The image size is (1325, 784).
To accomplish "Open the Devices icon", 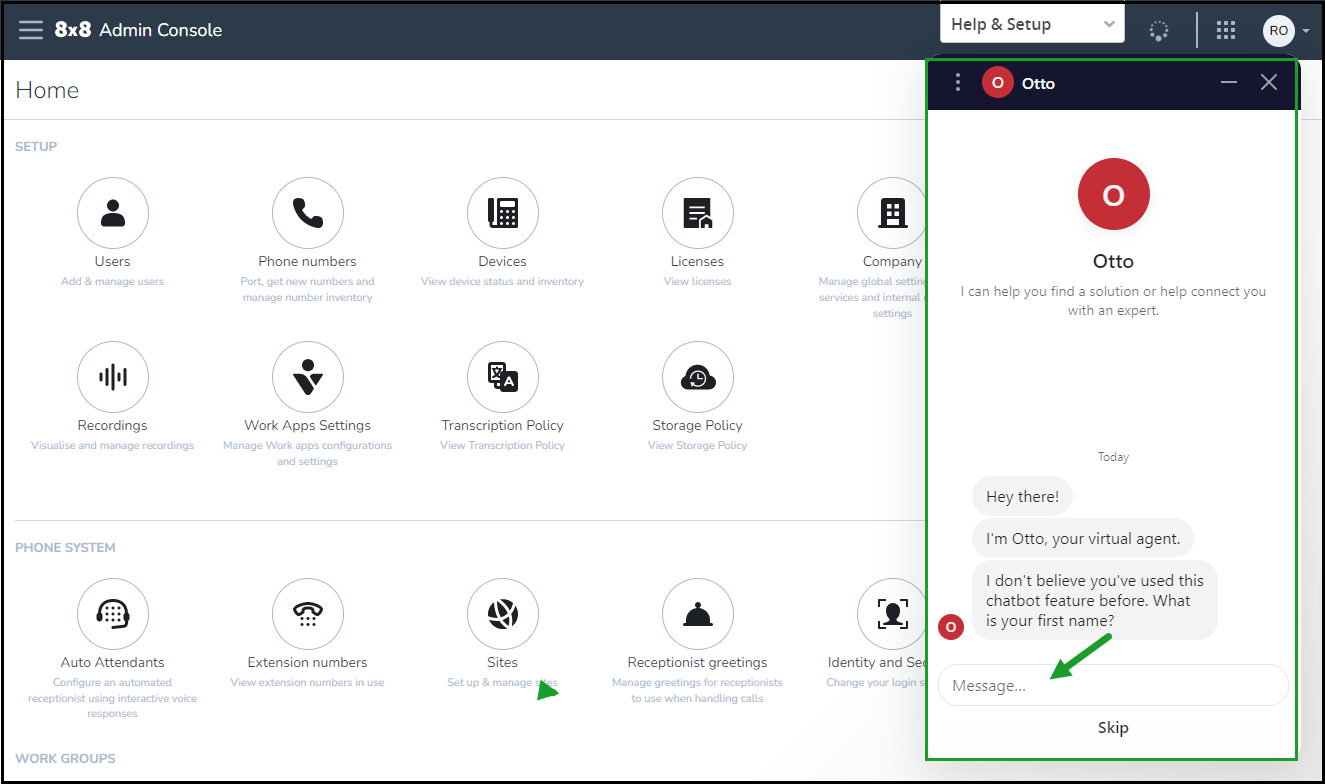I will coord(503,213).
